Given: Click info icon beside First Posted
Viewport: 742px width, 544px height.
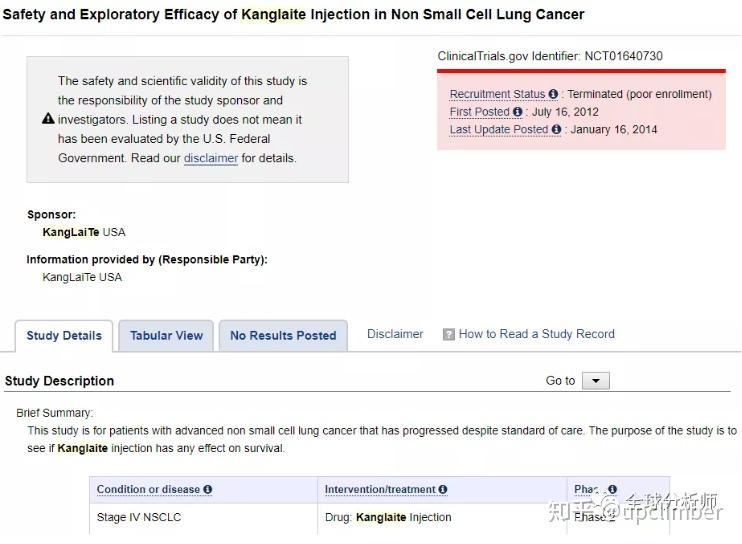Looking at the screenshot, I should click(x=518, y=112).
